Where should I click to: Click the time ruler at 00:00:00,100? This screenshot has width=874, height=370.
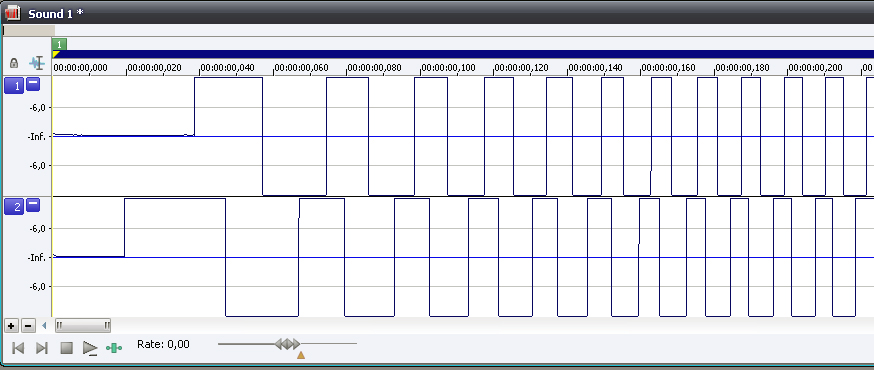448,68
